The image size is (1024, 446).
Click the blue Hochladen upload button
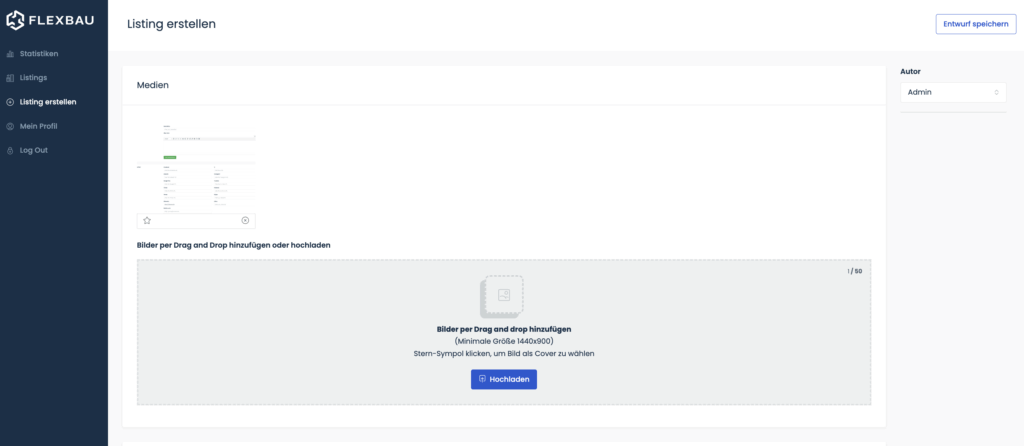pos(504,379)
